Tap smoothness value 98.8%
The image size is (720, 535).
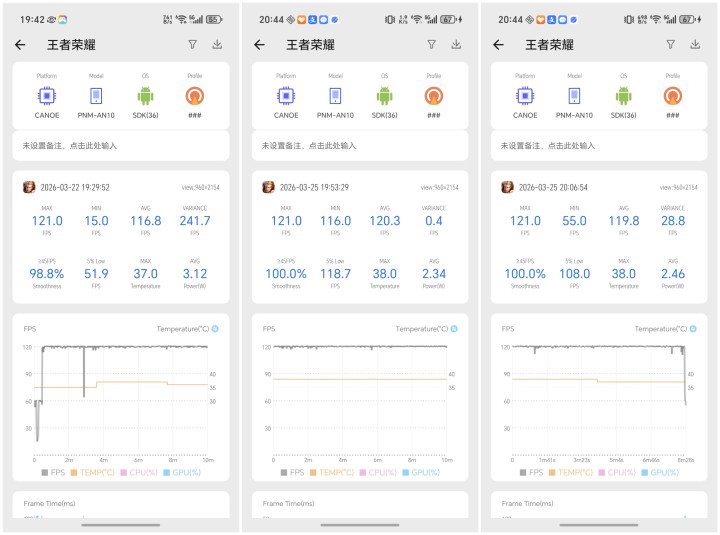click(x=47, y=274)
